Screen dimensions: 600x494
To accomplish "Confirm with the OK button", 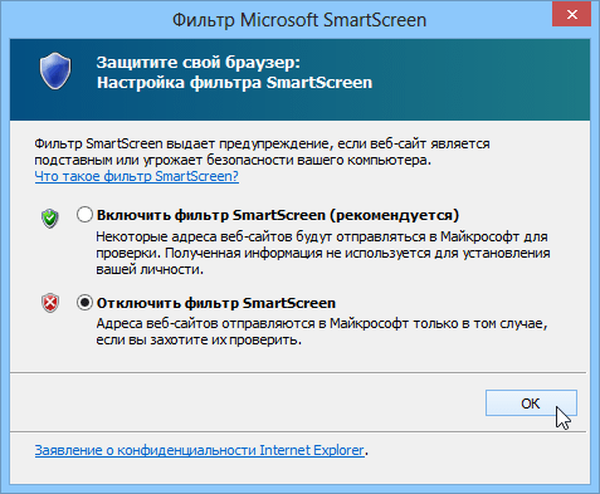I will [x=531, y=403].
